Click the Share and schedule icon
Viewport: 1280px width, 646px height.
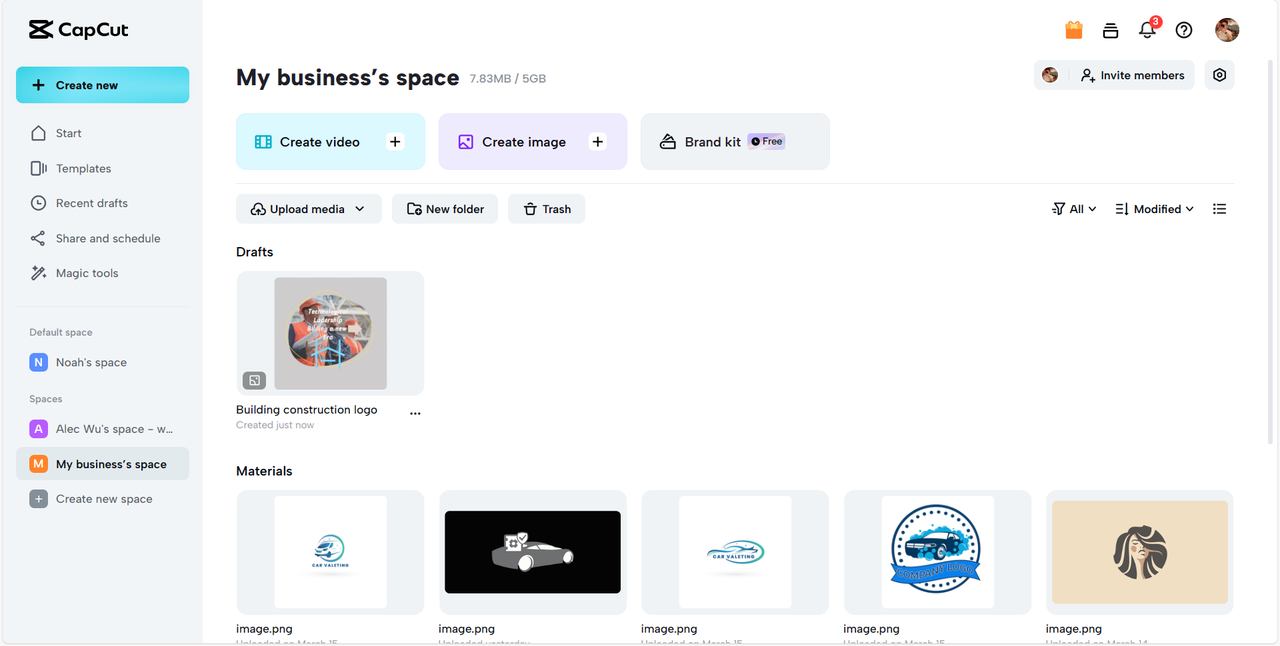38,238
